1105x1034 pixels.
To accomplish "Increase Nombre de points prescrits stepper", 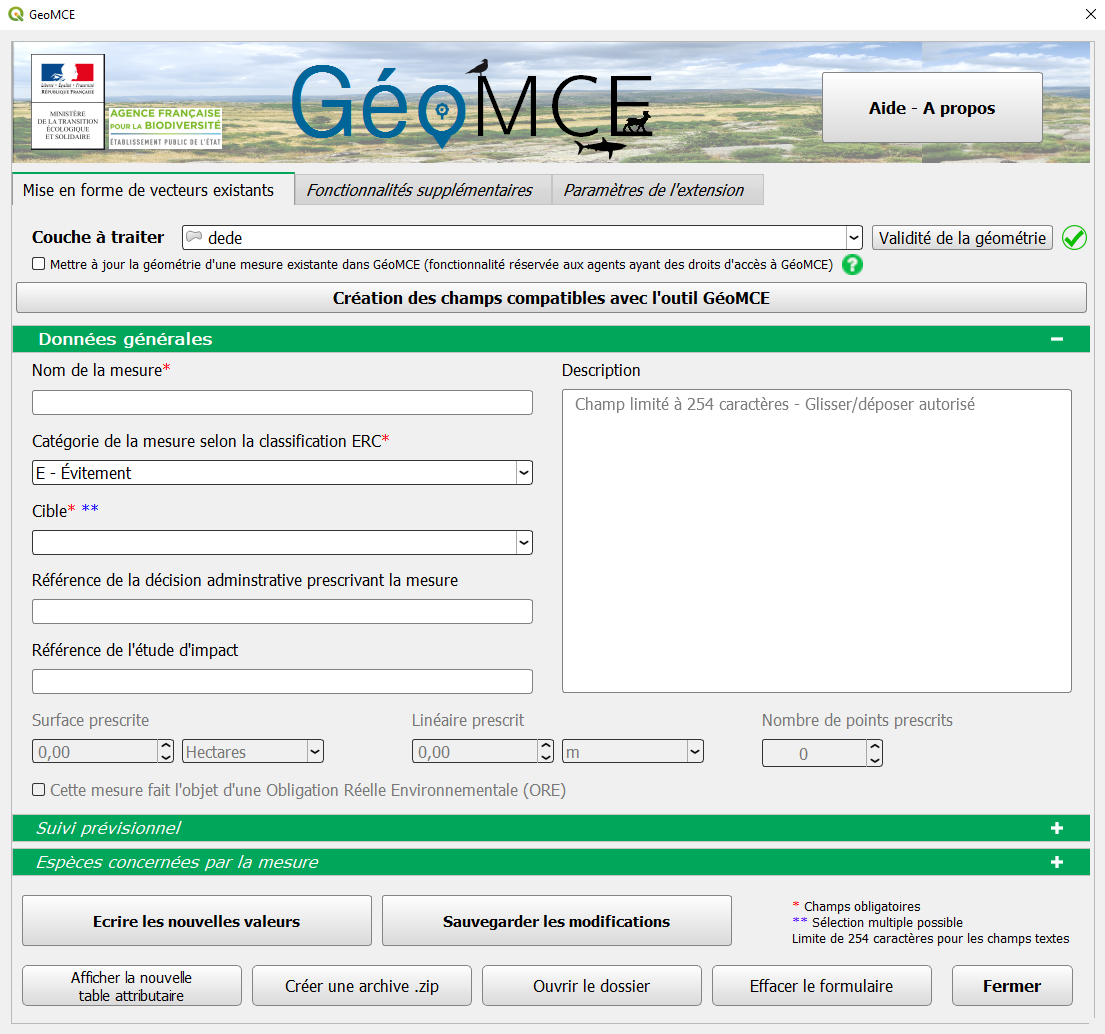I will click(875, 746).
